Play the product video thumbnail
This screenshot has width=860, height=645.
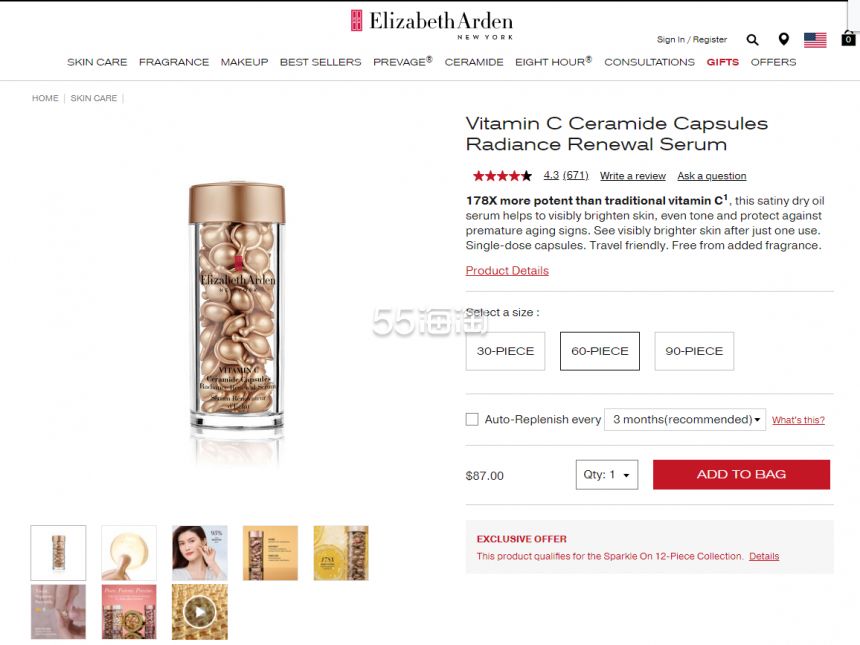(x=200, y=612)
